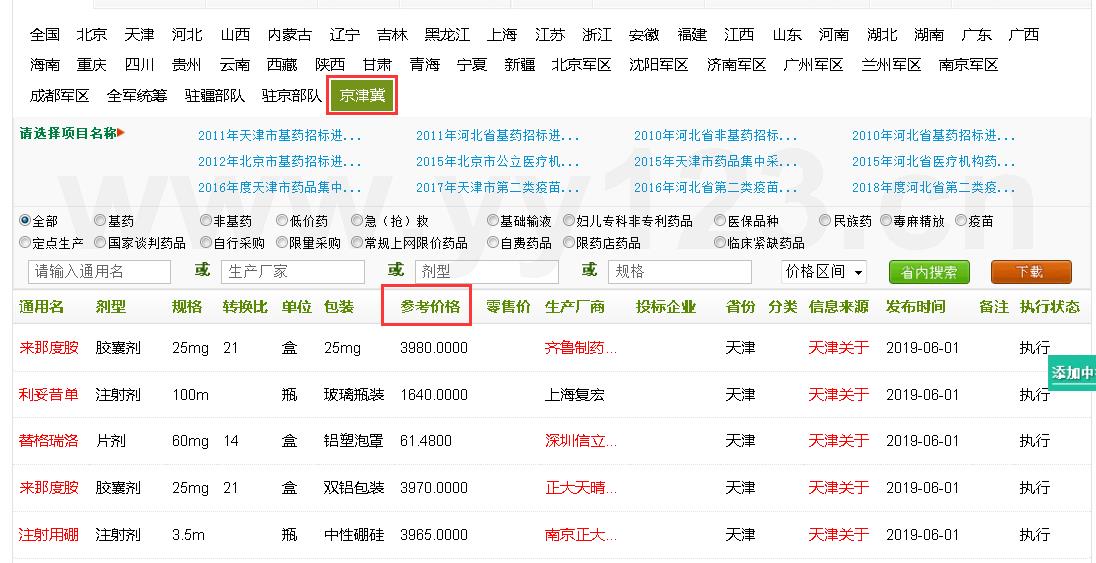Focus the 生产厂家 input field
Image resolution: width=1096 pixels, height=563 pixels.
point(293,271)
